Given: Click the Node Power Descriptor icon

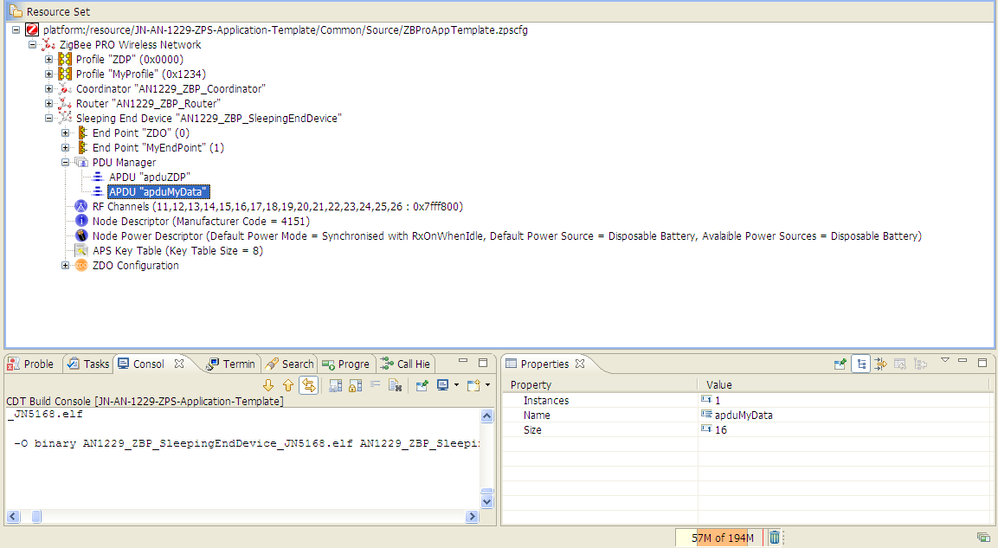Looking at the screenshot, I should 81,235.
